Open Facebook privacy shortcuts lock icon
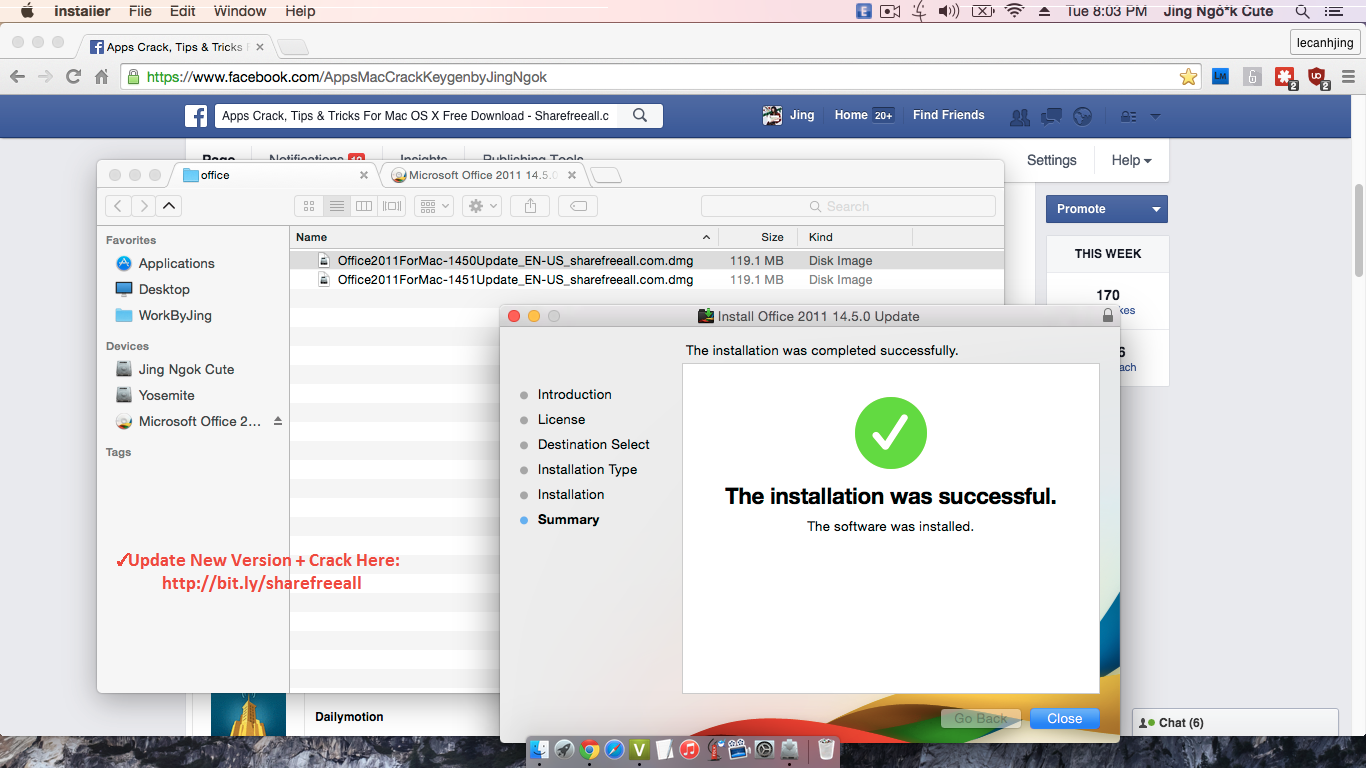Screen dimensions: 1366x768 point(1128,116)
